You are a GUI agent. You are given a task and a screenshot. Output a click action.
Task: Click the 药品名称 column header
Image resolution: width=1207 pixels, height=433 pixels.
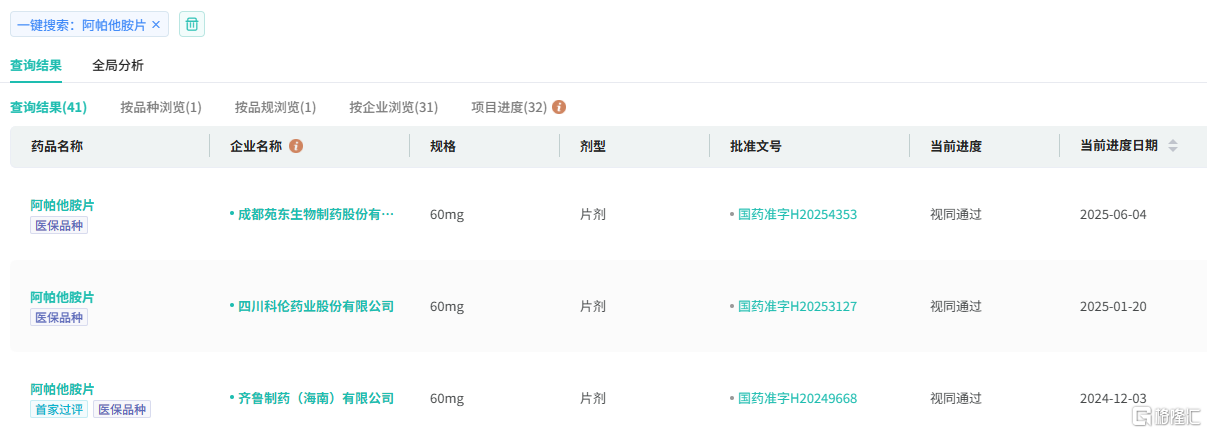tap(56, 146)
